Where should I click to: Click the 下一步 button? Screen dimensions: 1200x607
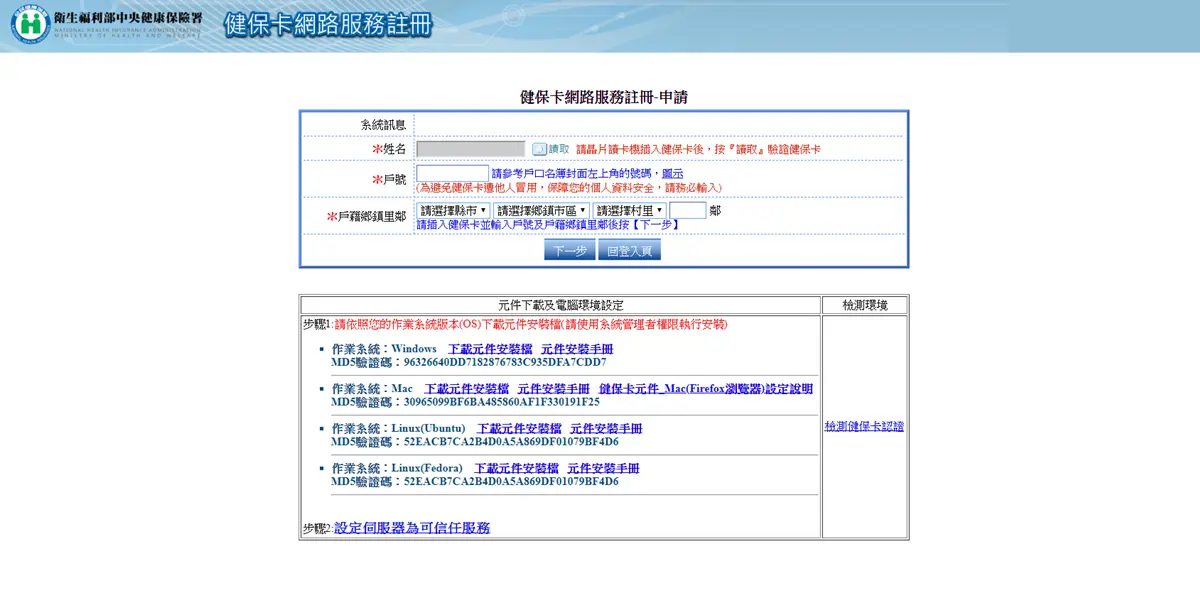point(570,250)
